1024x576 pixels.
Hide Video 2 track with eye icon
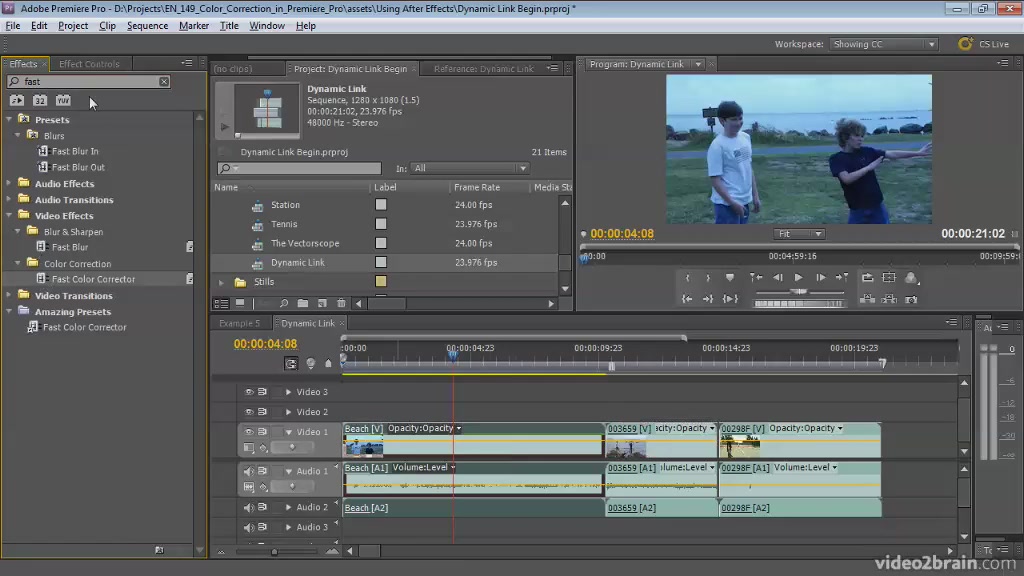(249, 412)
